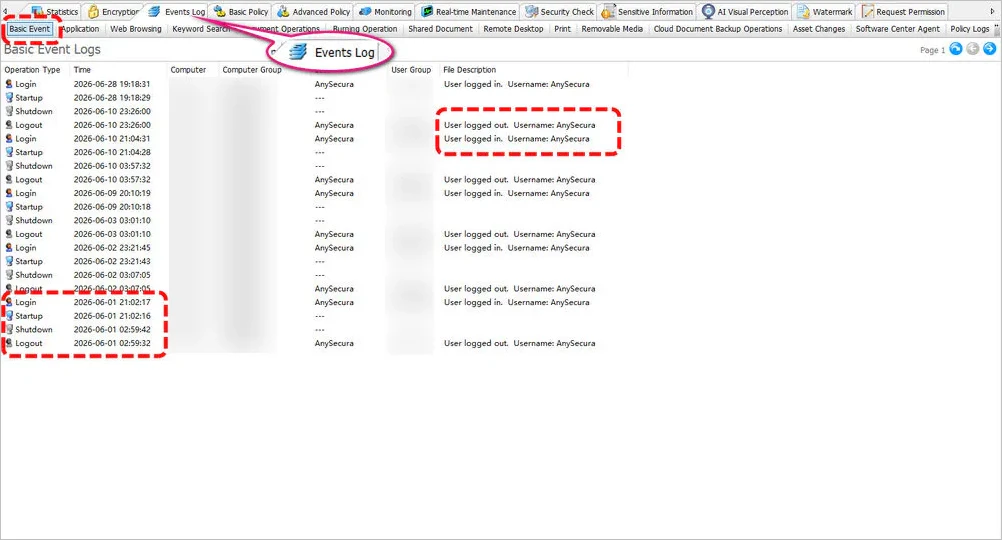Click the Real-time Maintenance icon
Viewport: 1002px width, 540px height.
(x=427, y=12)
